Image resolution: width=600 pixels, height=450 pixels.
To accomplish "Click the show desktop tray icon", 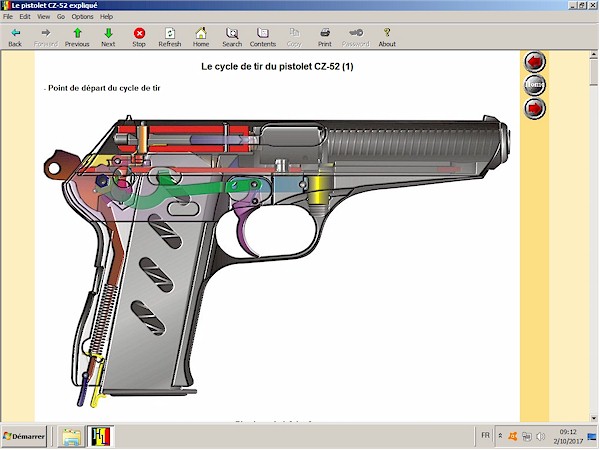I will pos(593,436).
